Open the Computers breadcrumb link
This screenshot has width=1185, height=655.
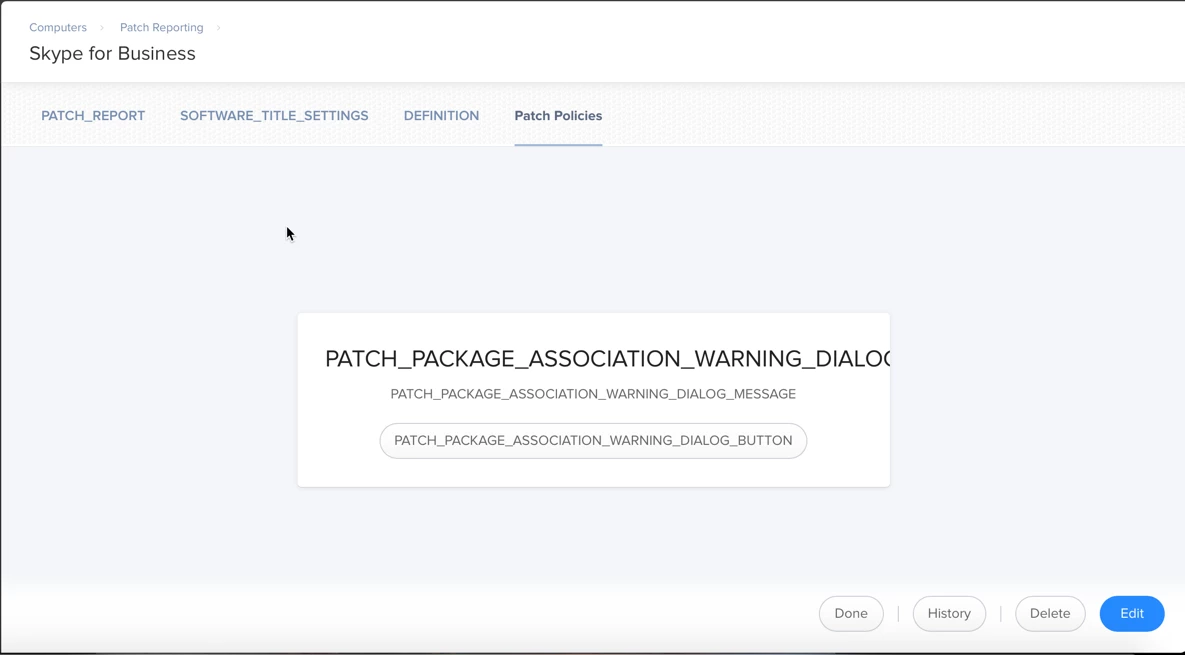pos(58,27)
